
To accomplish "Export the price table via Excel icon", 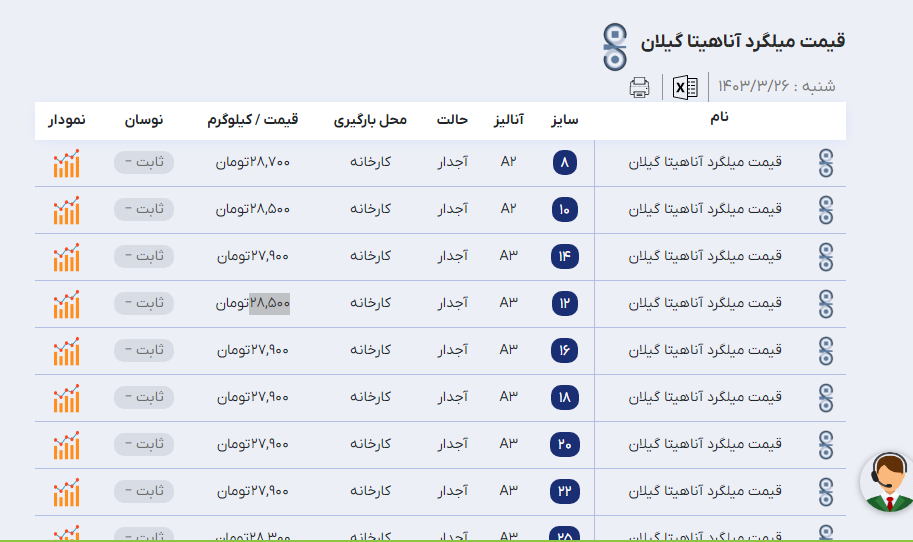I will [x=685, y=87].
